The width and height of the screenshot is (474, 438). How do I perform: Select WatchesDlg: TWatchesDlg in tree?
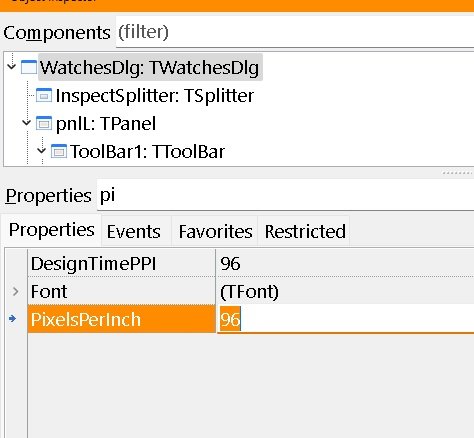pos(150,68)
